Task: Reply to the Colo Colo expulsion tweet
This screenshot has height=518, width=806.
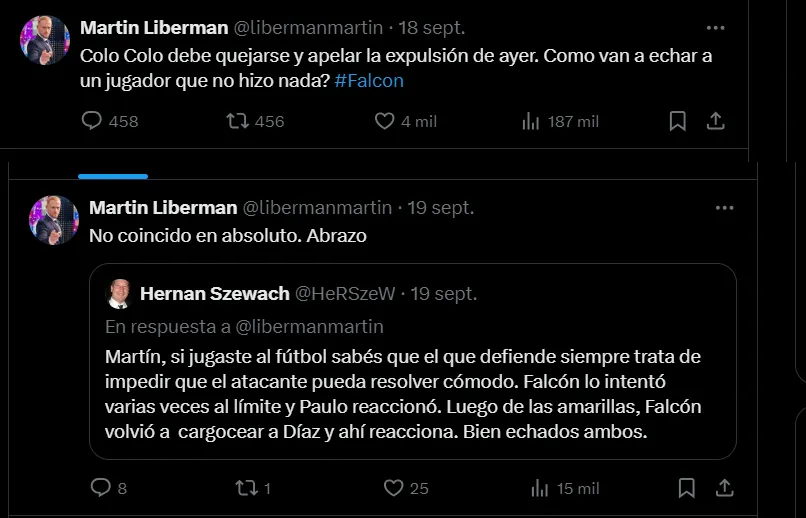Action: (x=92, y=121)
